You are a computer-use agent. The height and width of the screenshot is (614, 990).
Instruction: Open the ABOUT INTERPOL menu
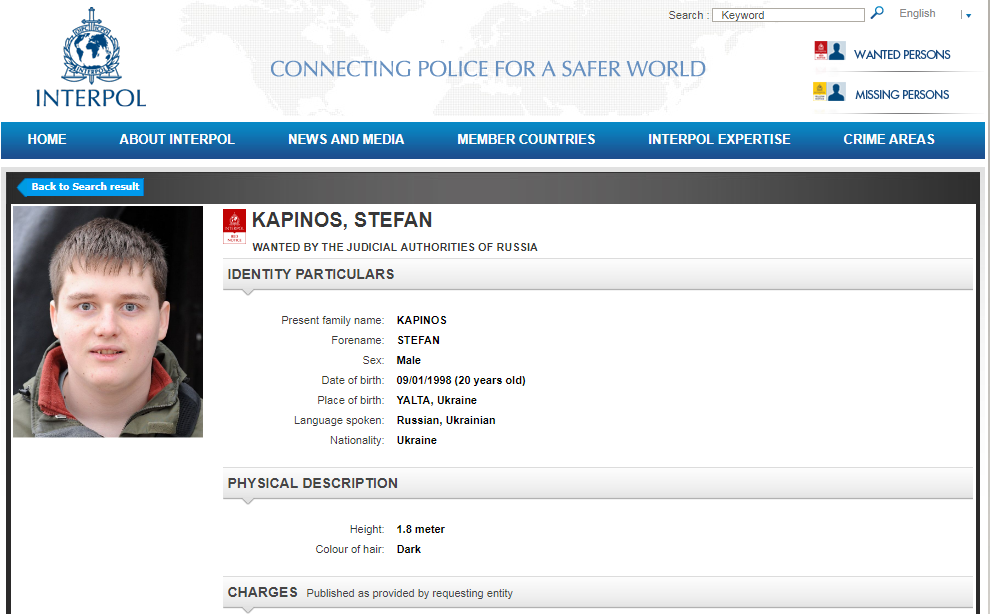click(177, 140)
